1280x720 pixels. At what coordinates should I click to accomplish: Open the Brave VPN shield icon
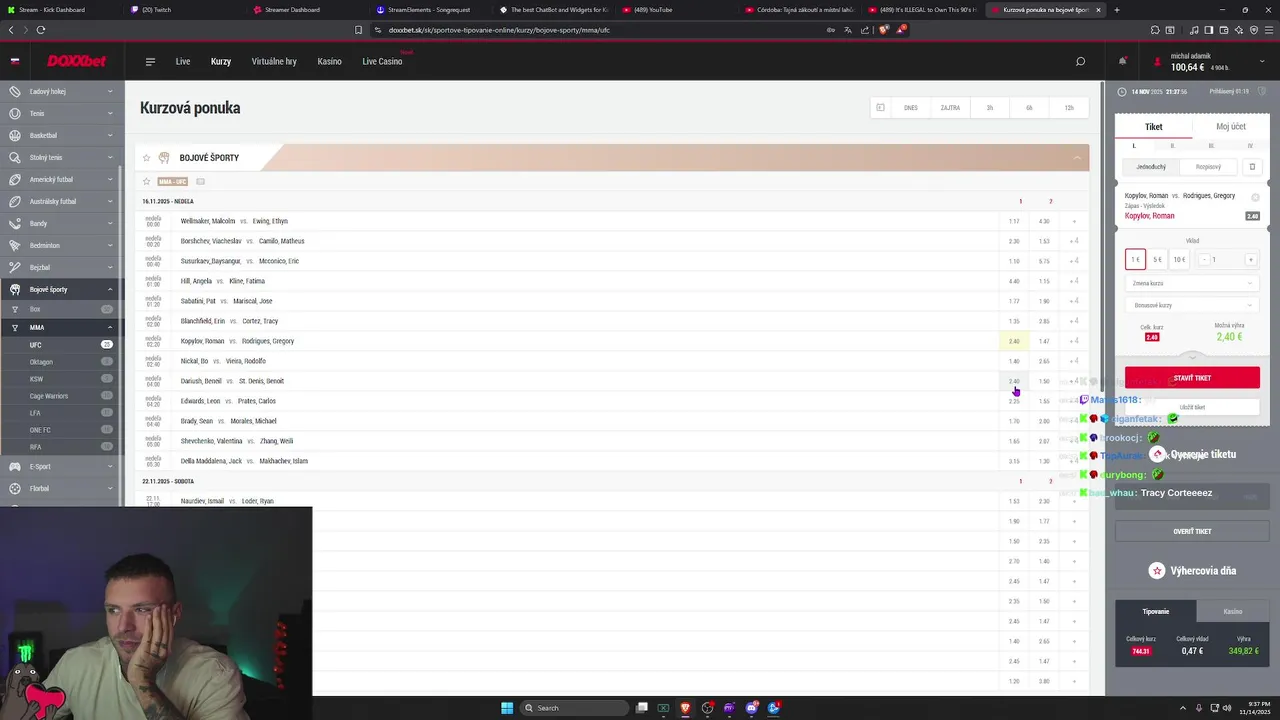click(1253, 30)
